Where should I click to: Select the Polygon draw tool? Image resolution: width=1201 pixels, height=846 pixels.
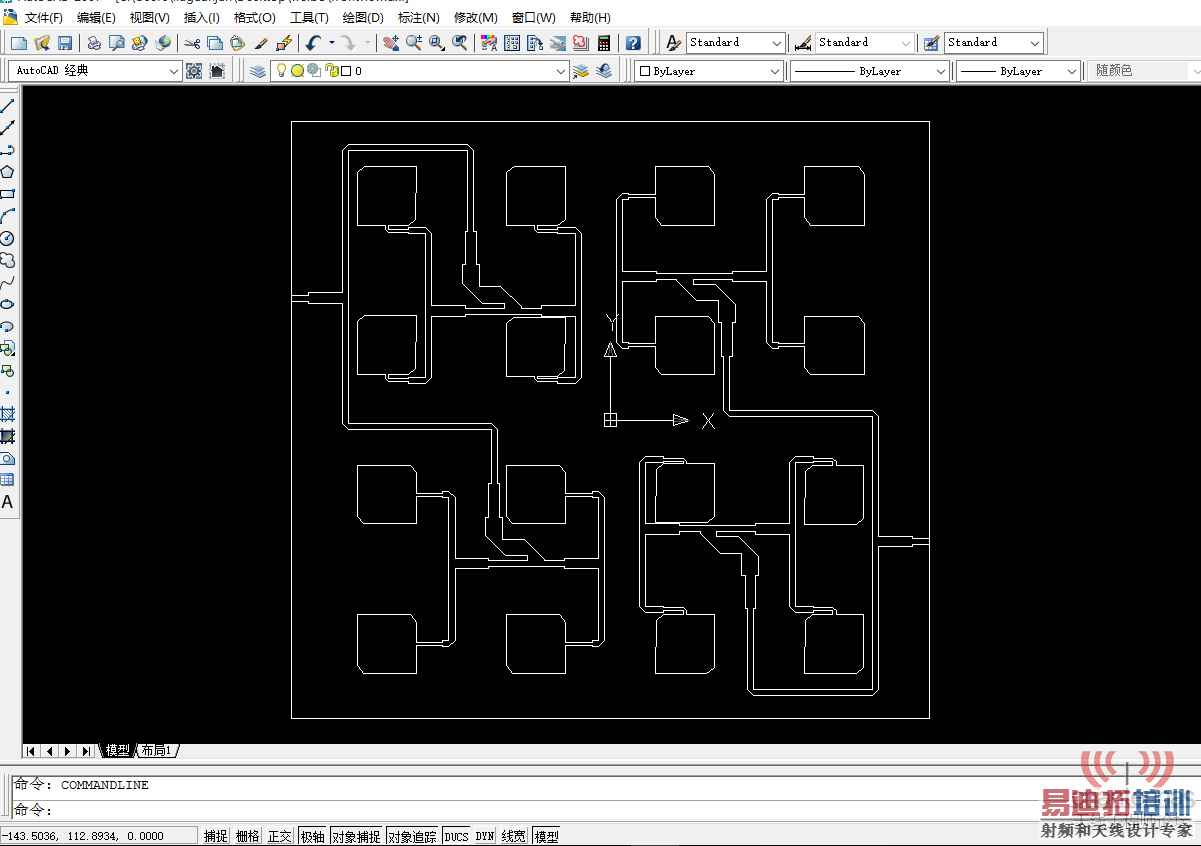pos(7,172)
